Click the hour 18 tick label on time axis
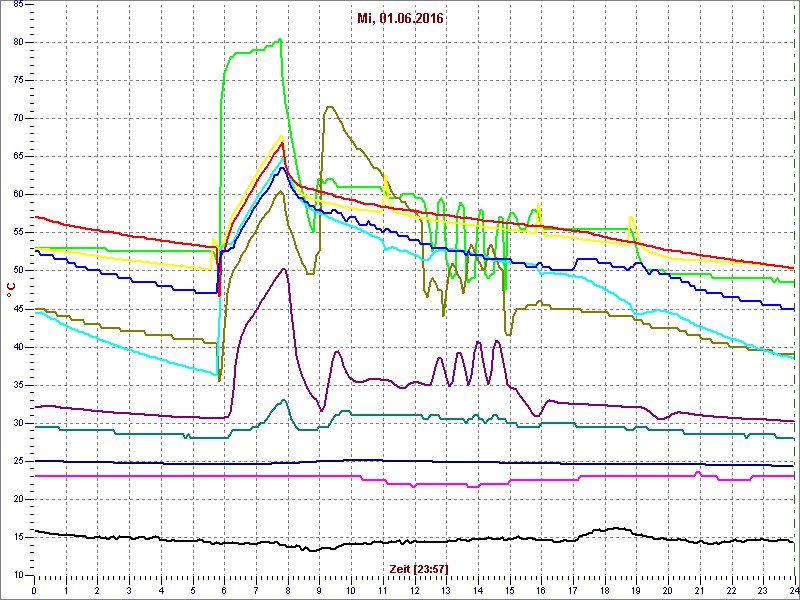Viewport: 800px width, 600px height. (605, 590)
